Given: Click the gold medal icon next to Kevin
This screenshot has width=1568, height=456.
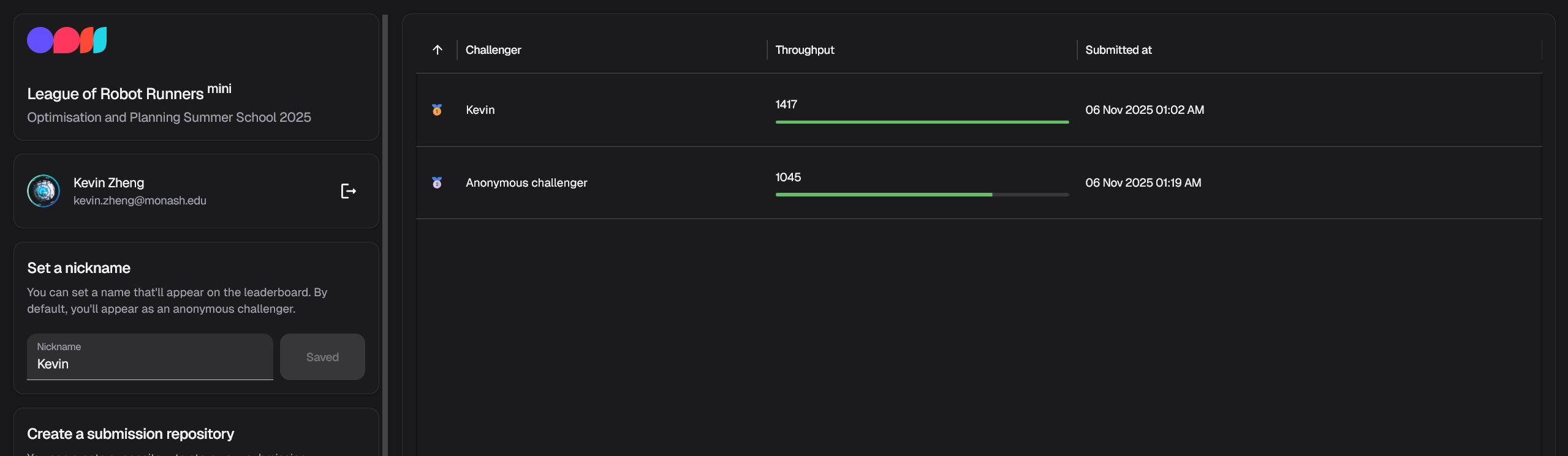Looking at the screenshot, I should coord(437,110).
